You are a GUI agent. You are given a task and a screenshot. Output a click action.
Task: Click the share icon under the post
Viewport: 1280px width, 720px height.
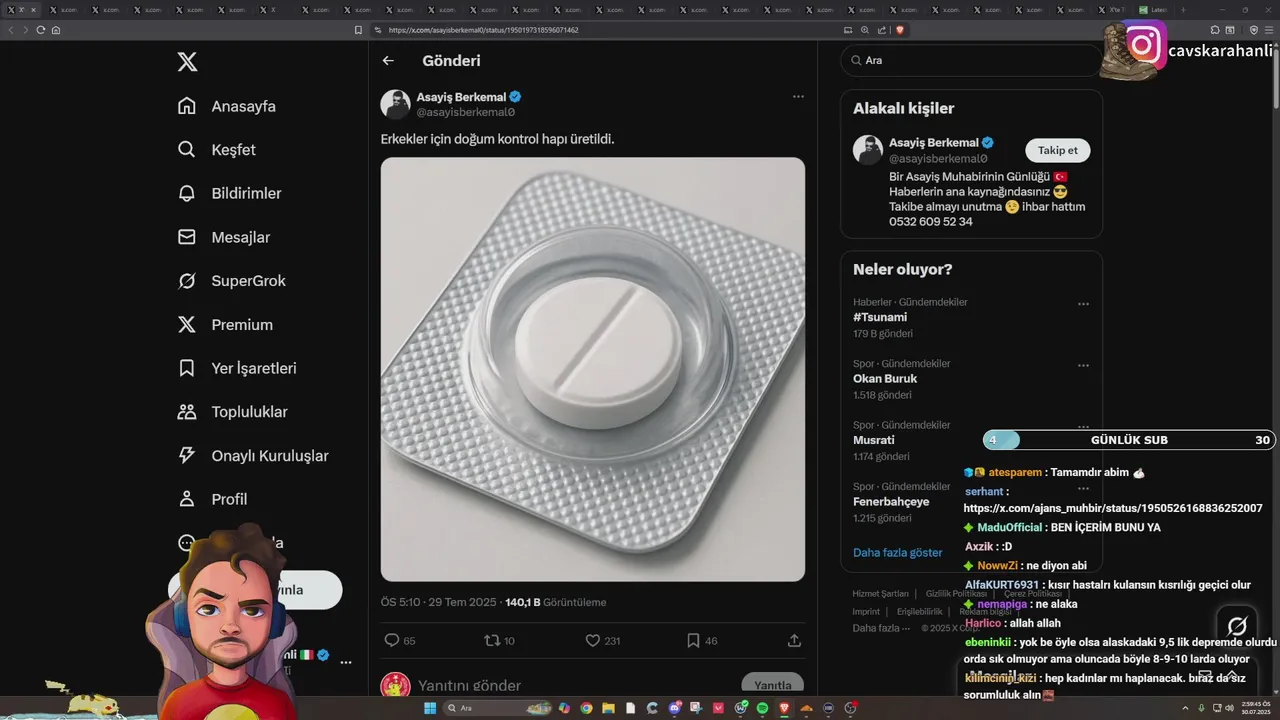[x=794, y=640]
